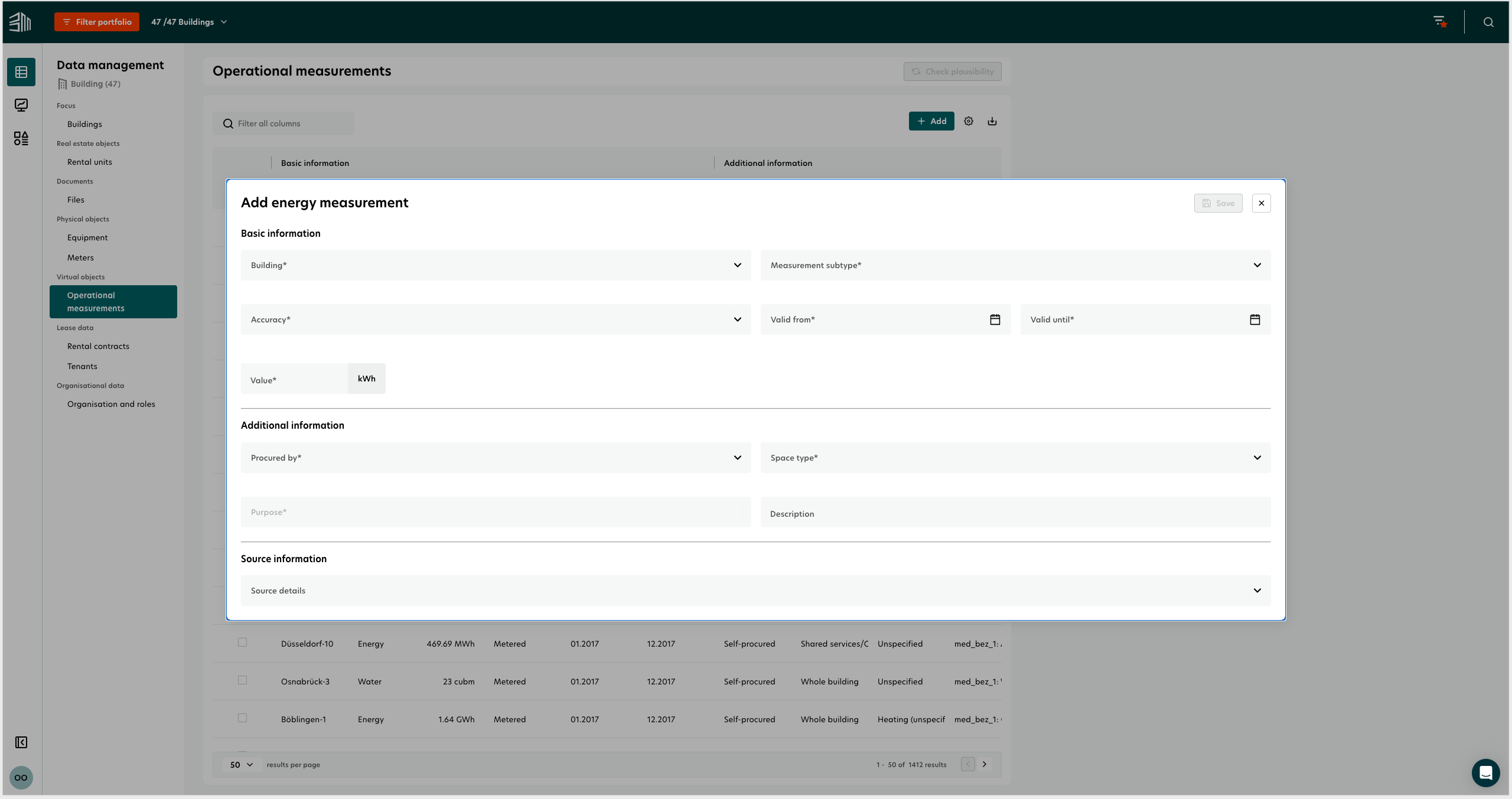Open Rental units in the sidebar
This screenshot has width=1512, height=799.
[90, 162]
